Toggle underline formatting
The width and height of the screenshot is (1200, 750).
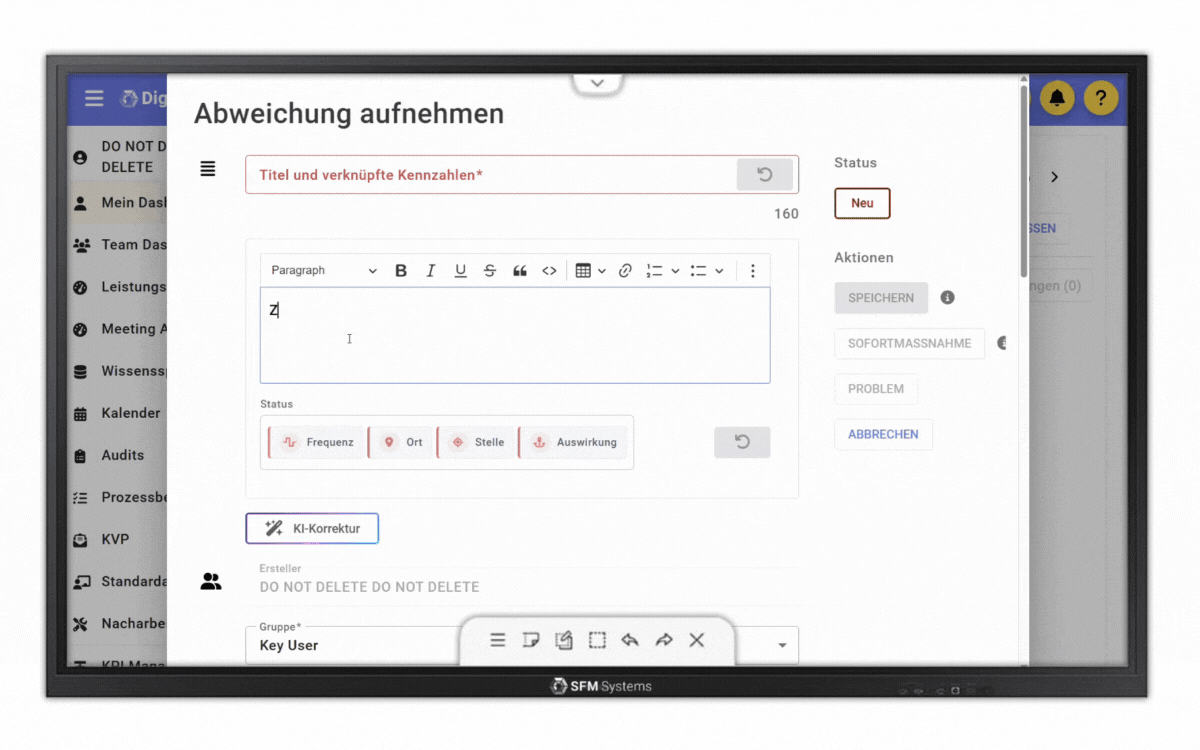point(460,271)
